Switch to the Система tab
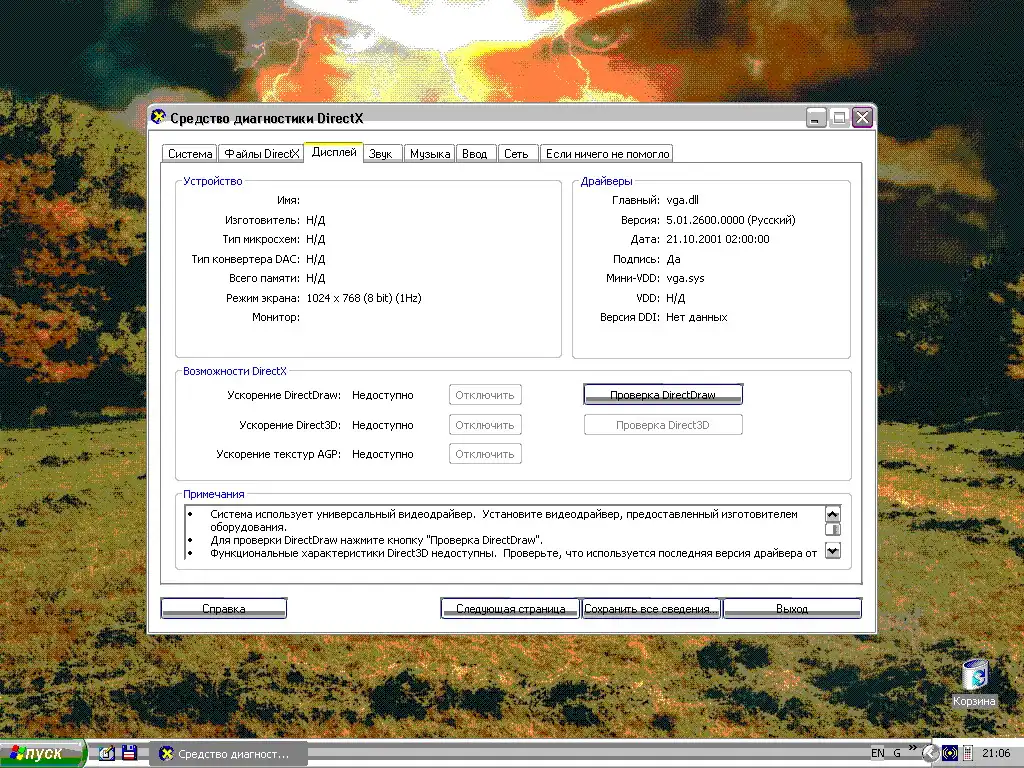 tap(189, 154)
